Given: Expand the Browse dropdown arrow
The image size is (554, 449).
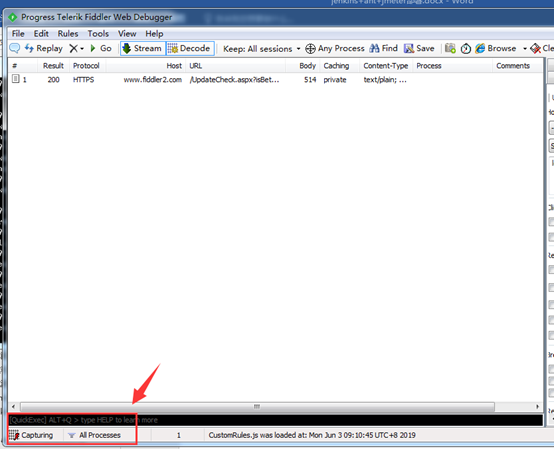Looking at the screenshot, I should click(x=525, y=48).
